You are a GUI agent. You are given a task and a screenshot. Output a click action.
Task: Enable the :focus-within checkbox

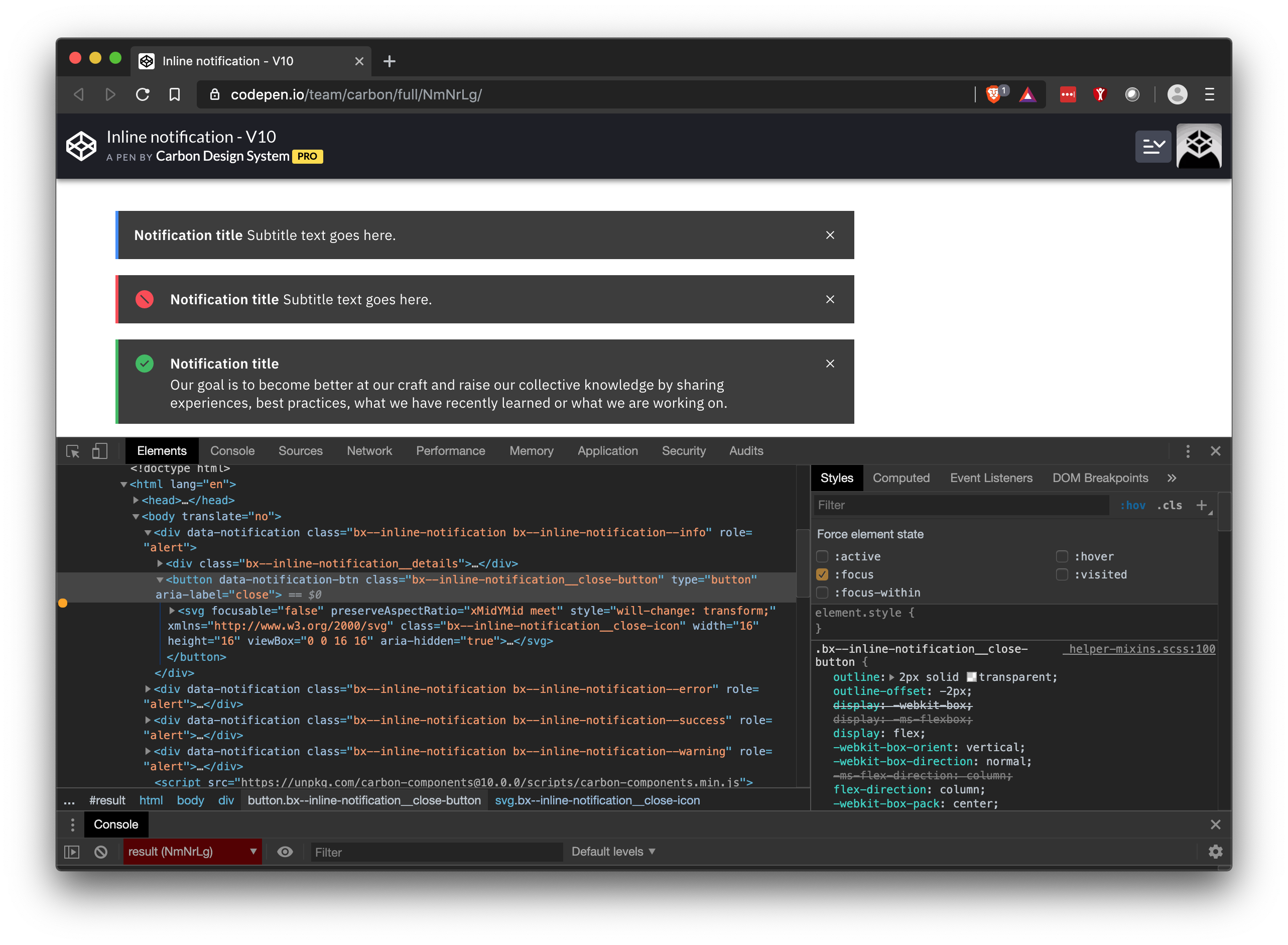coord(822,593)
